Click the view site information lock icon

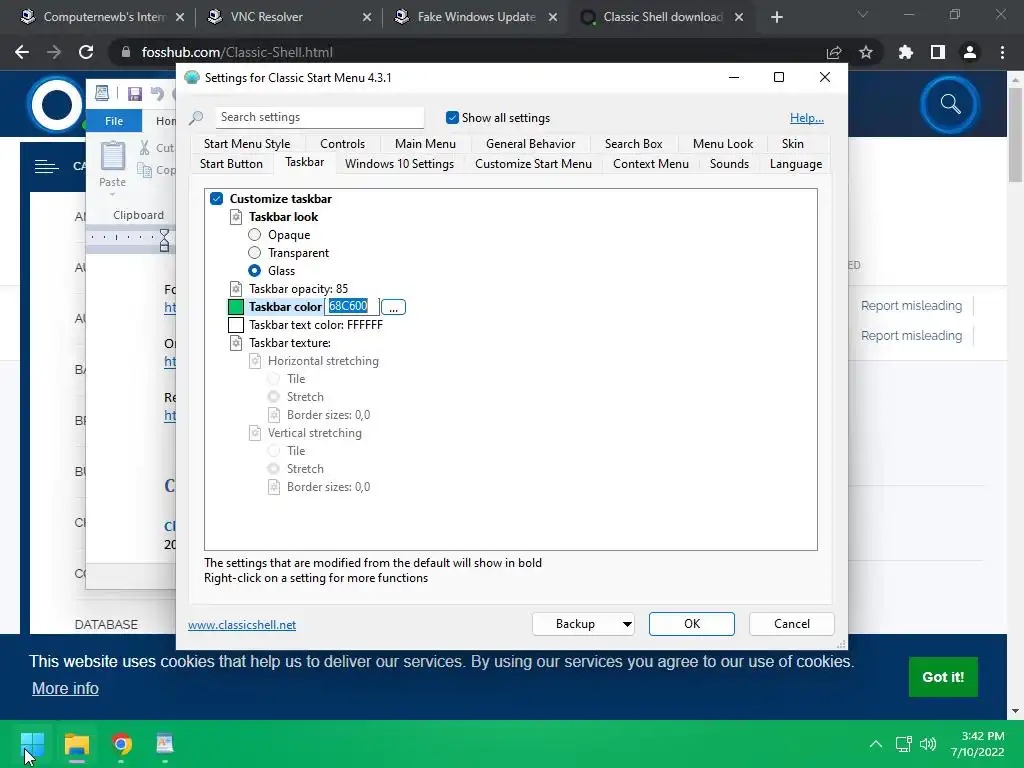(x=126, y=52)
